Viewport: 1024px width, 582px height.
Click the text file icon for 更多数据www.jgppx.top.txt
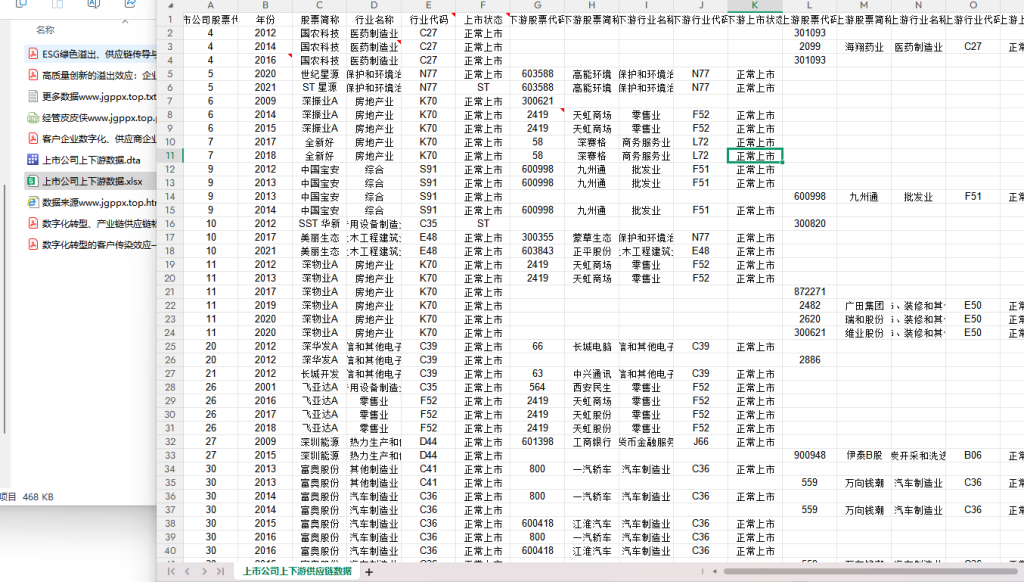pos(33,97)
